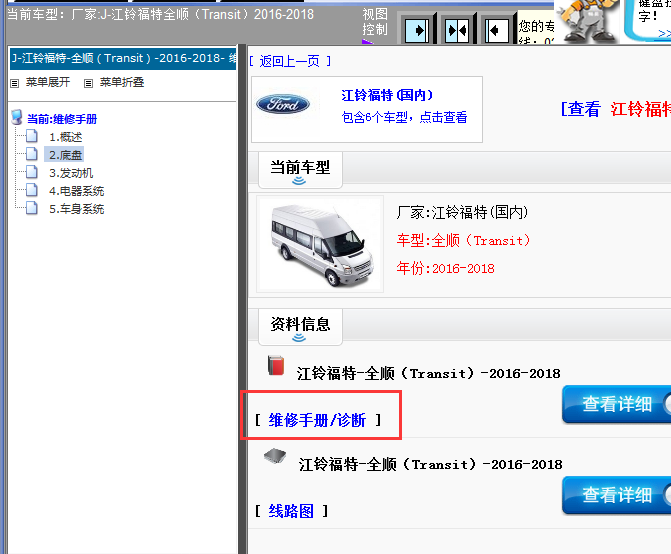
Task: Click 当前车型 header text at top
Action: [160, 15]
